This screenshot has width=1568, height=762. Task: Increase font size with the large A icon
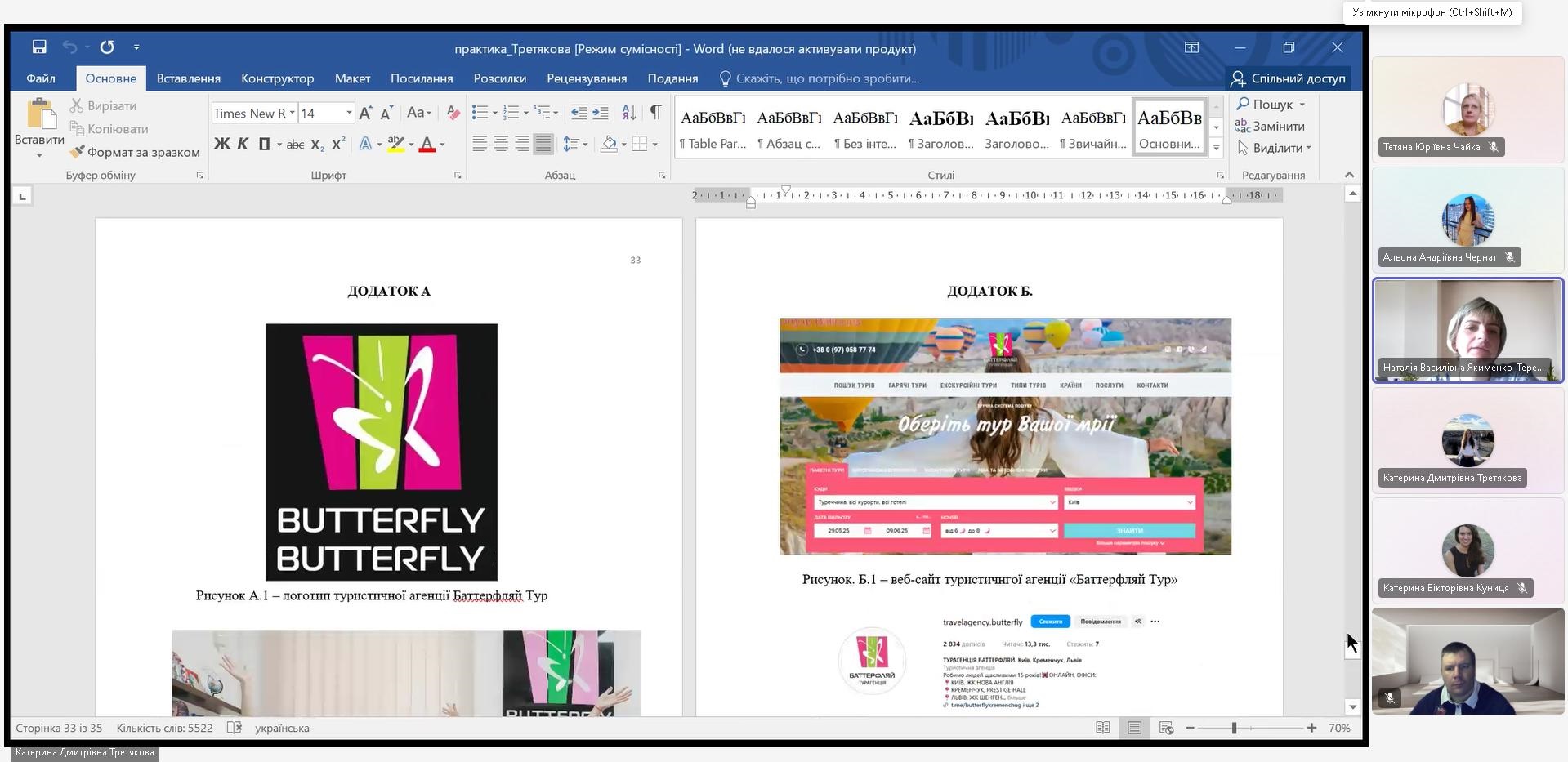pyautogui.click(x=365, y=114)
